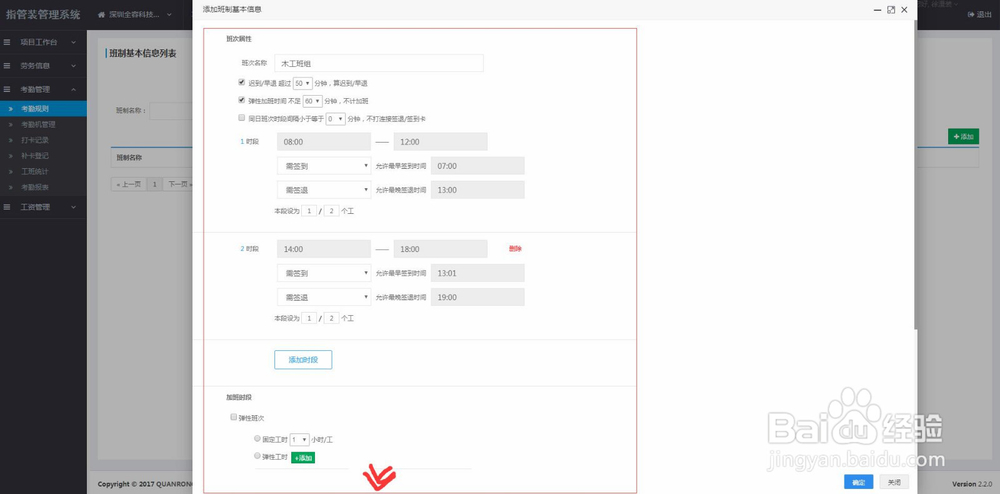Click the 关闭 button in the dialog footer
Image resolution: width=1000 pixels, height=494 pixels.
click(x=894, y=483)
